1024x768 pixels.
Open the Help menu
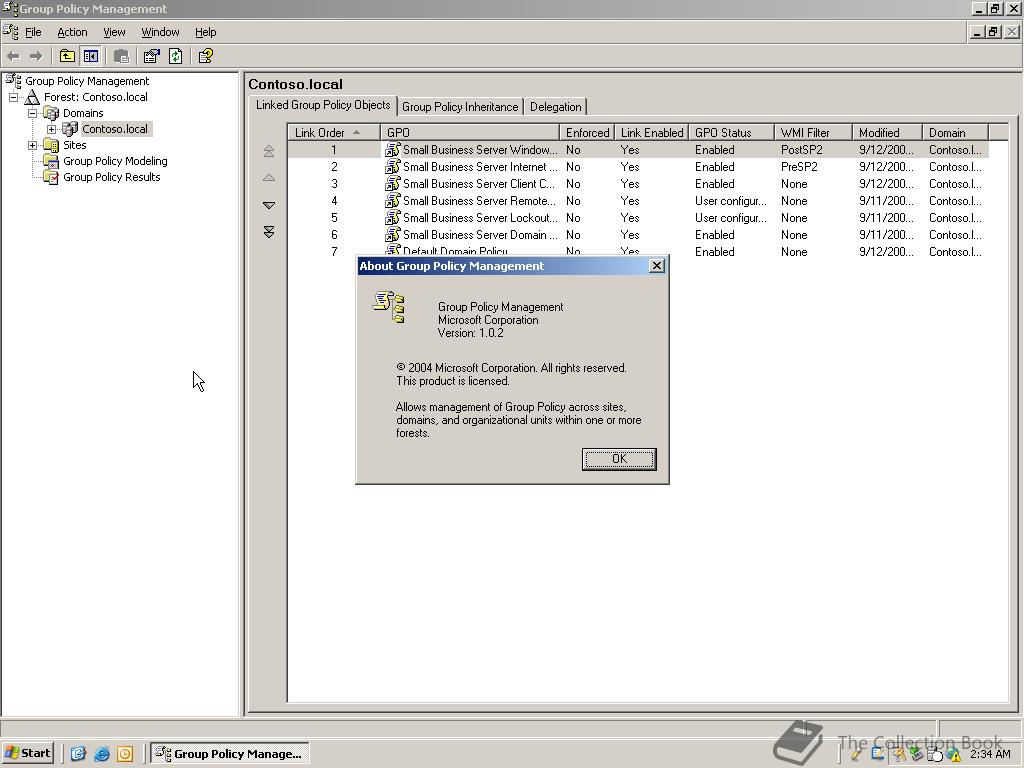[205, 32]
